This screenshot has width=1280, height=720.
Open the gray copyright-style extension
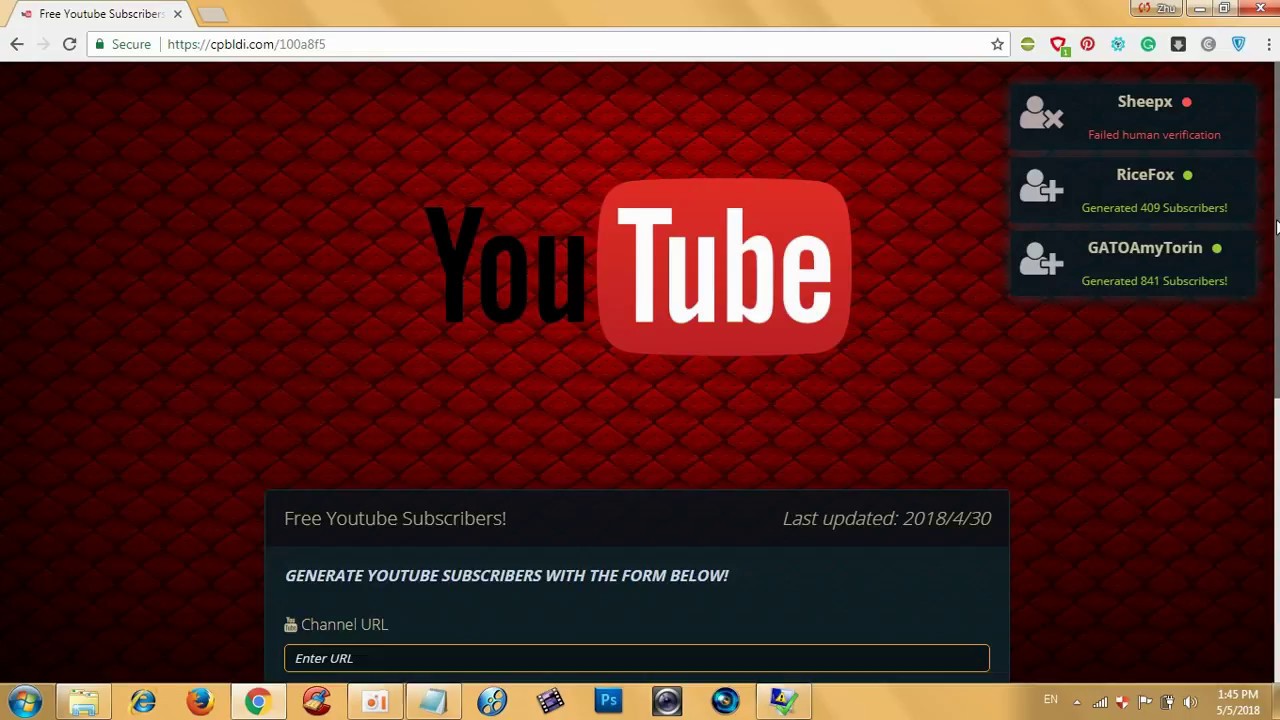tap(1208, 44)
